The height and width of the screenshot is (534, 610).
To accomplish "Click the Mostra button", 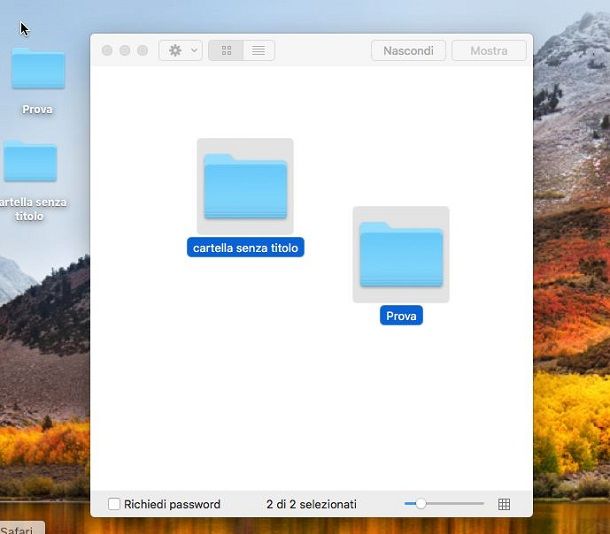I will [x=489, y=51].
